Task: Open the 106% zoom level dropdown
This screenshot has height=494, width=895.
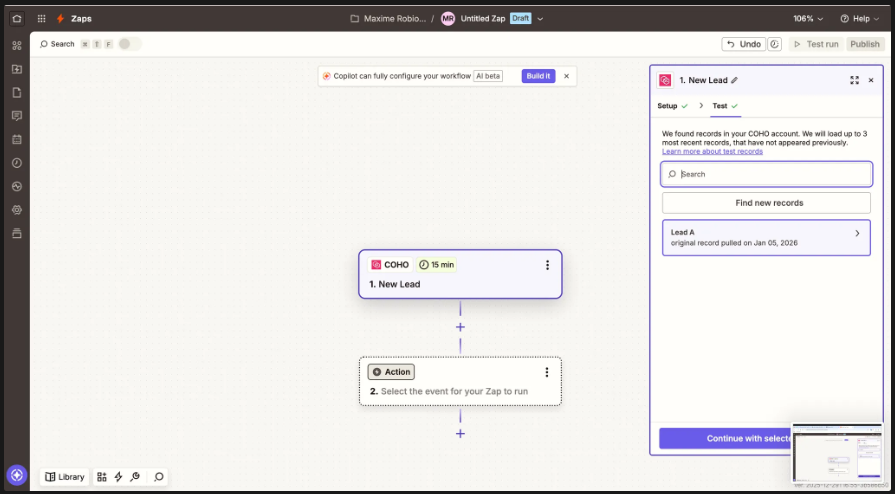Action: [x=808, y=18]
